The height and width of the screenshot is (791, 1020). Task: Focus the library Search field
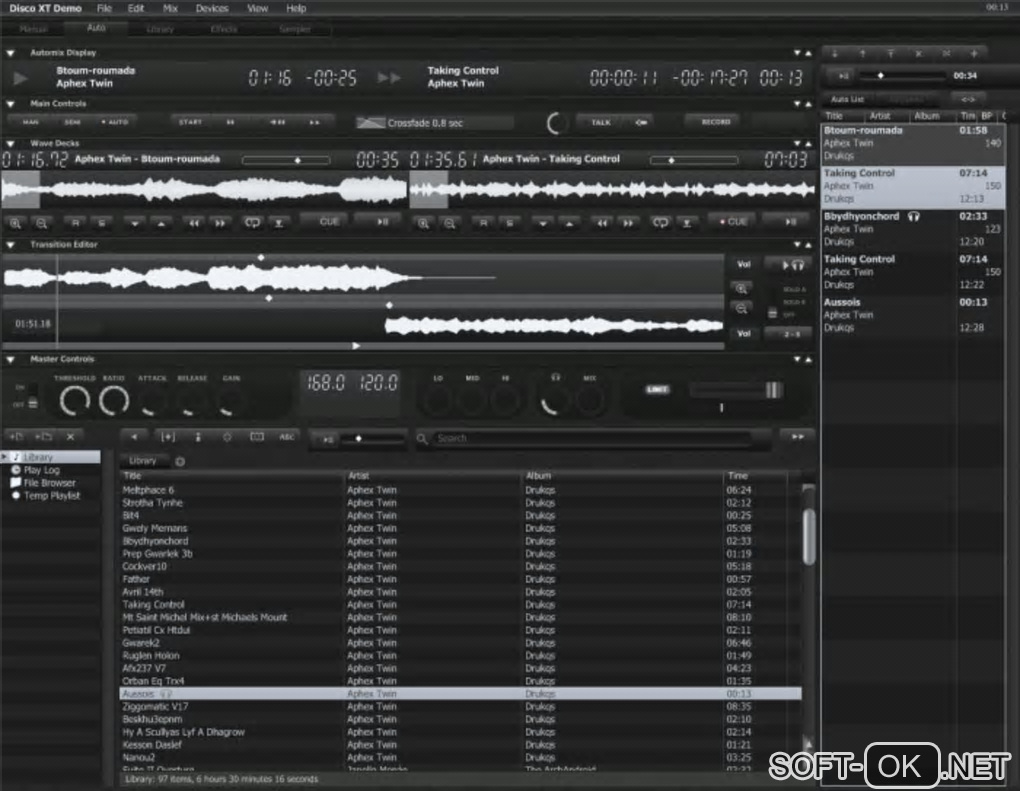click(x=592, y=438)
